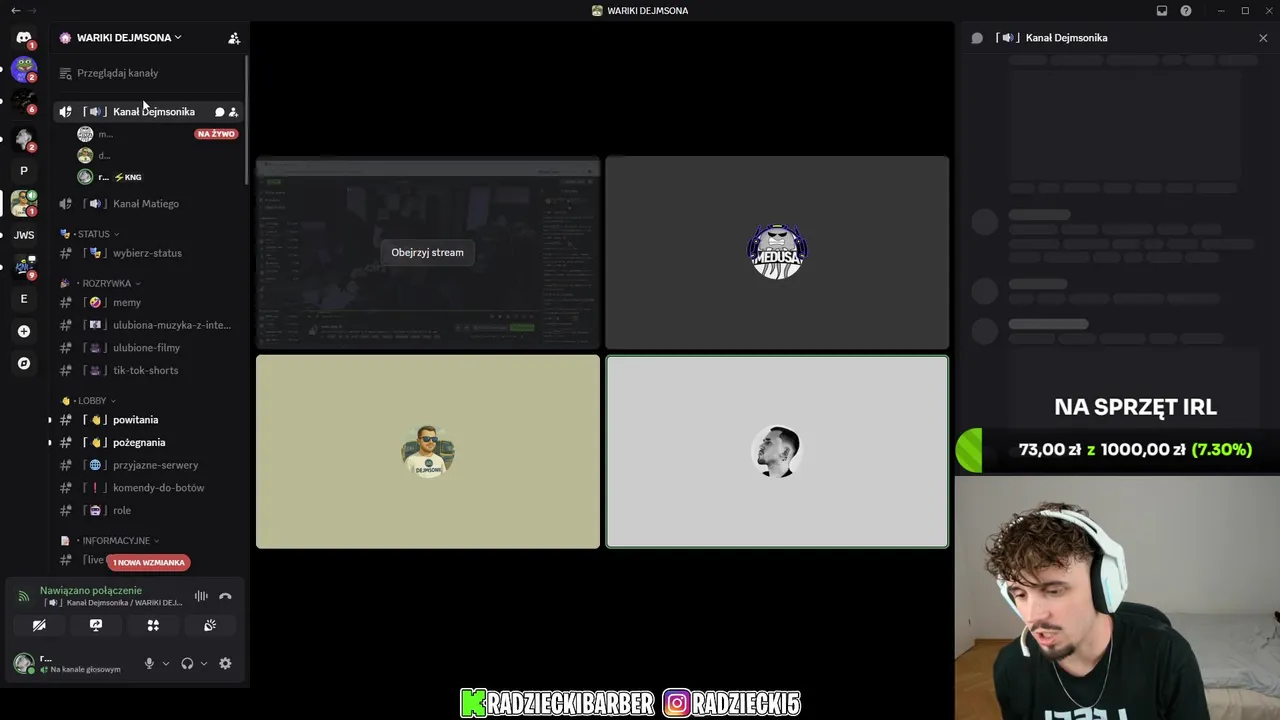Image resolution: width=1280 pixels, height=720 pixels.
Task: Open the memy channel
Action: click(x=148, y=302)
